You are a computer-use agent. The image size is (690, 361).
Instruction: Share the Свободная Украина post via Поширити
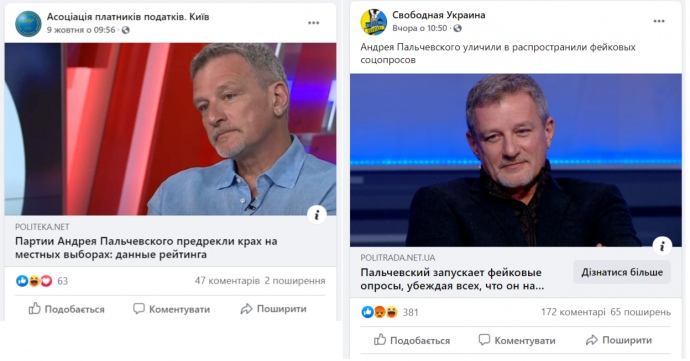click(619, 340)
